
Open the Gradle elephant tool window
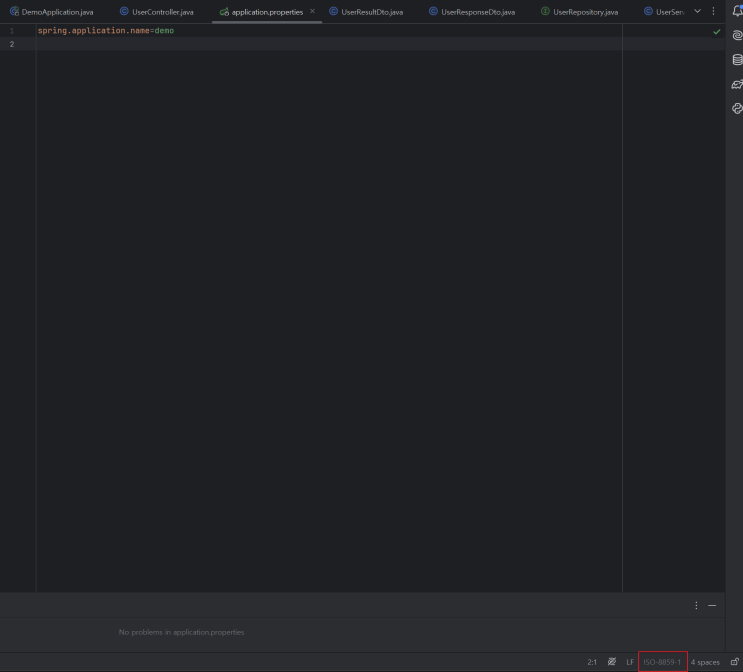(737, 84)
